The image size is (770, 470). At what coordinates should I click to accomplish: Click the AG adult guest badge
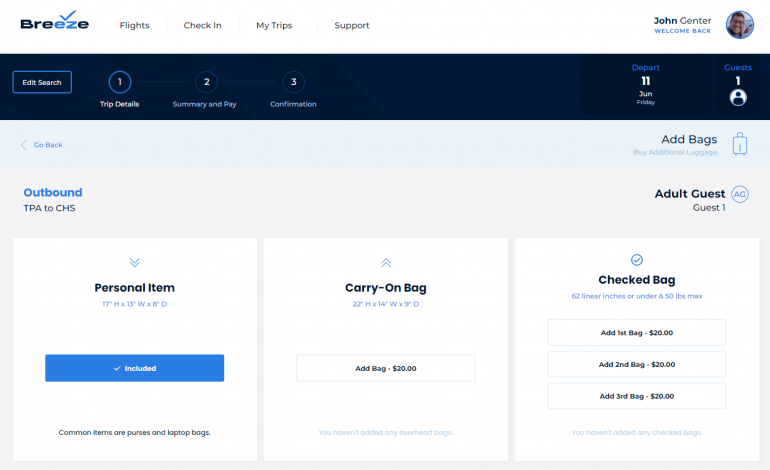tap(740, 194)
